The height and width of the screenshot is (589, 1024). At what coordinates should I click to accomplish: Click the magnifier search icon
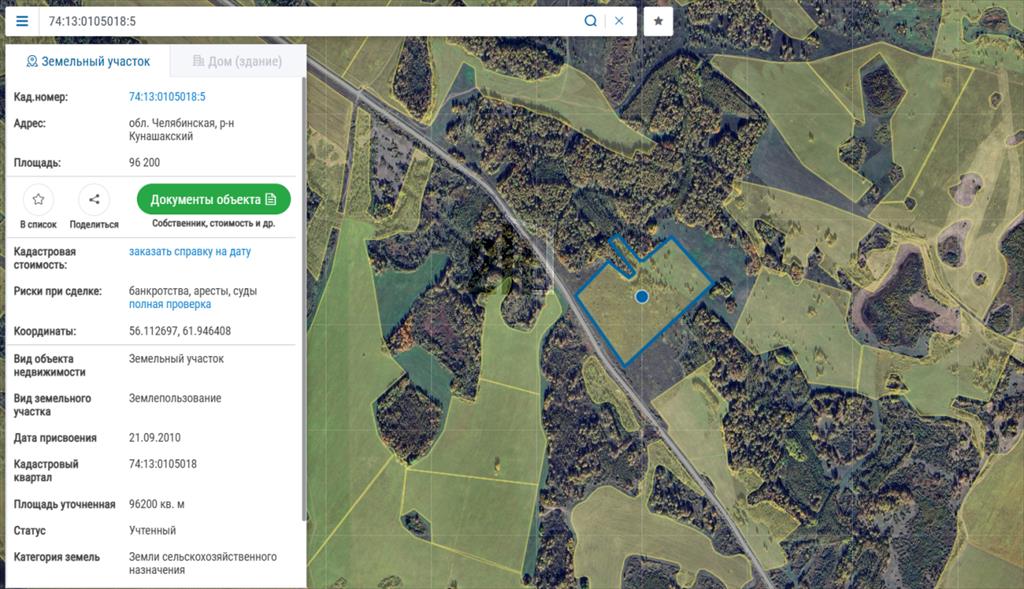(591, 21)
